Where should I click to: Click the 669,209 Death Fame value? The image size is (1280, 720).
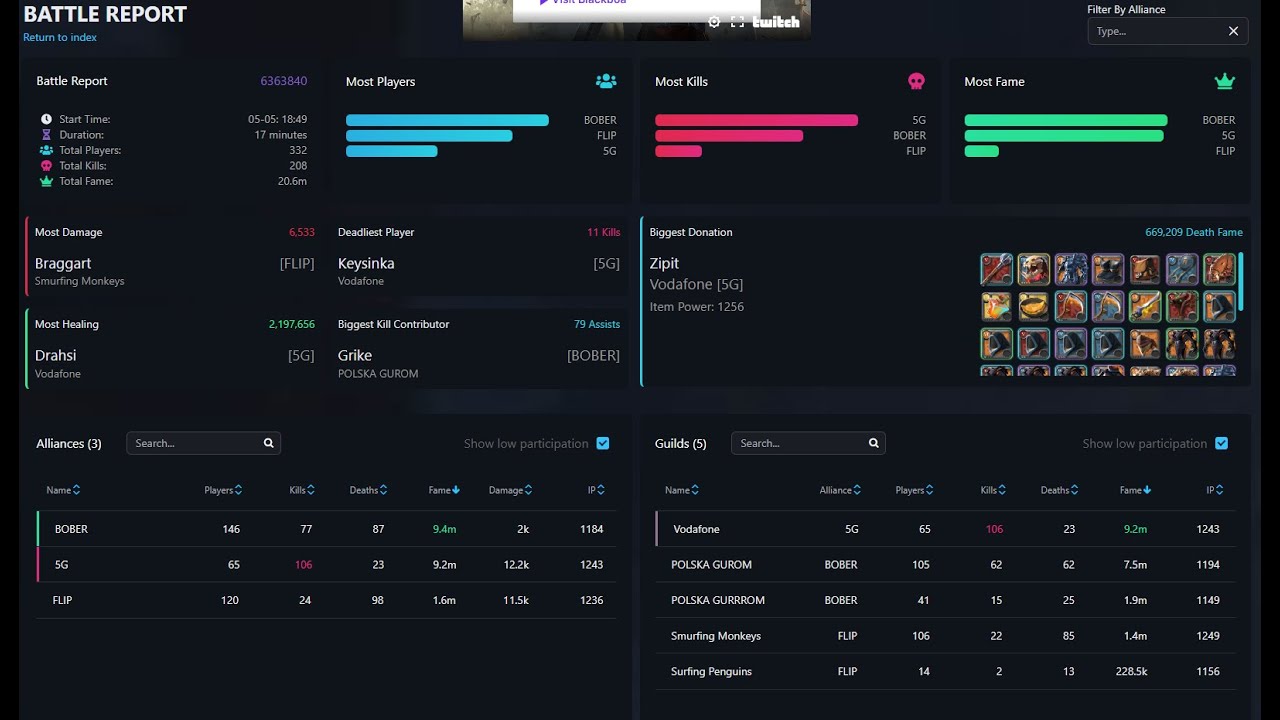pos(1194,232)
